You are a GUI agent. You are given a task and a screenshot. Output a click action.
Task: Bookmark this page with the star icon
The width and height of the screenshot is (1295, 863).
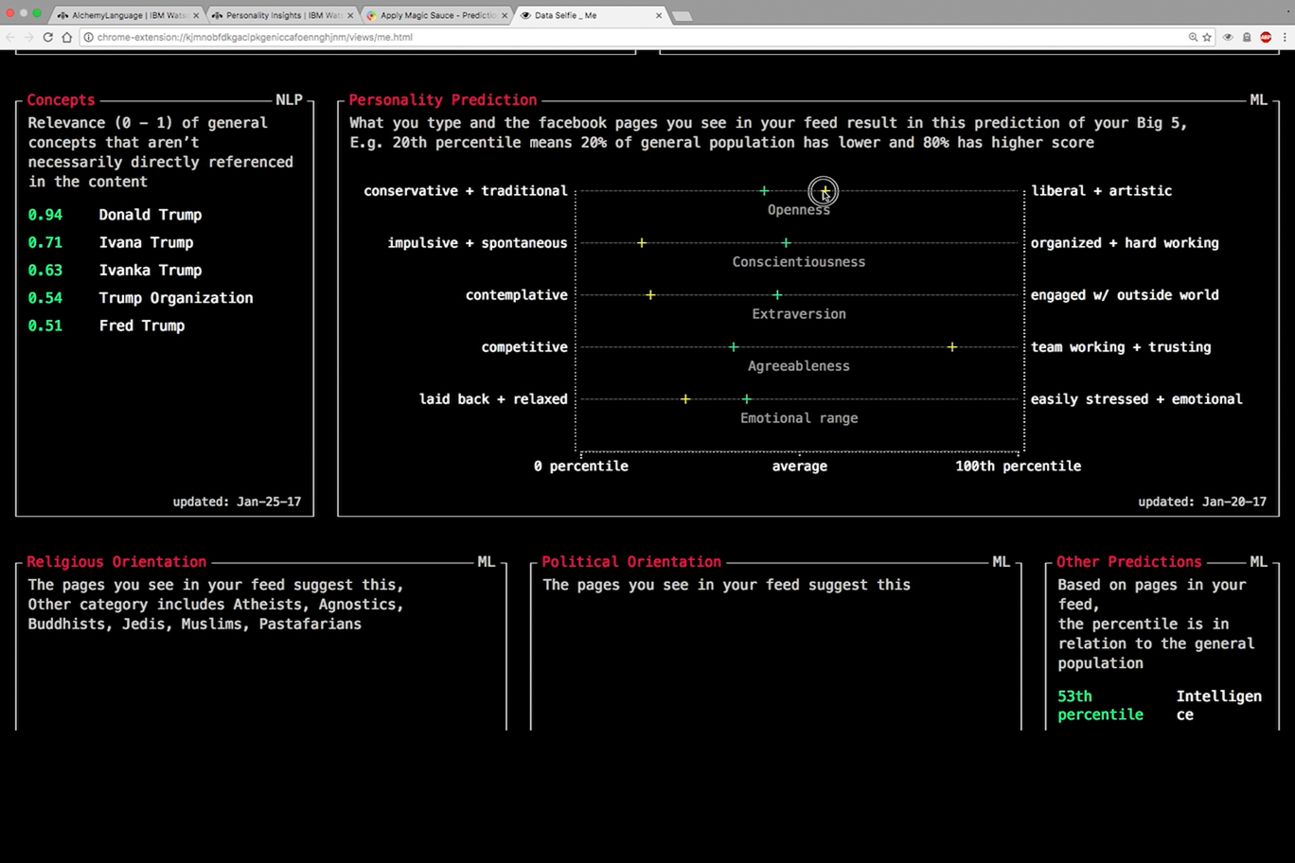tap(1207, 37)
